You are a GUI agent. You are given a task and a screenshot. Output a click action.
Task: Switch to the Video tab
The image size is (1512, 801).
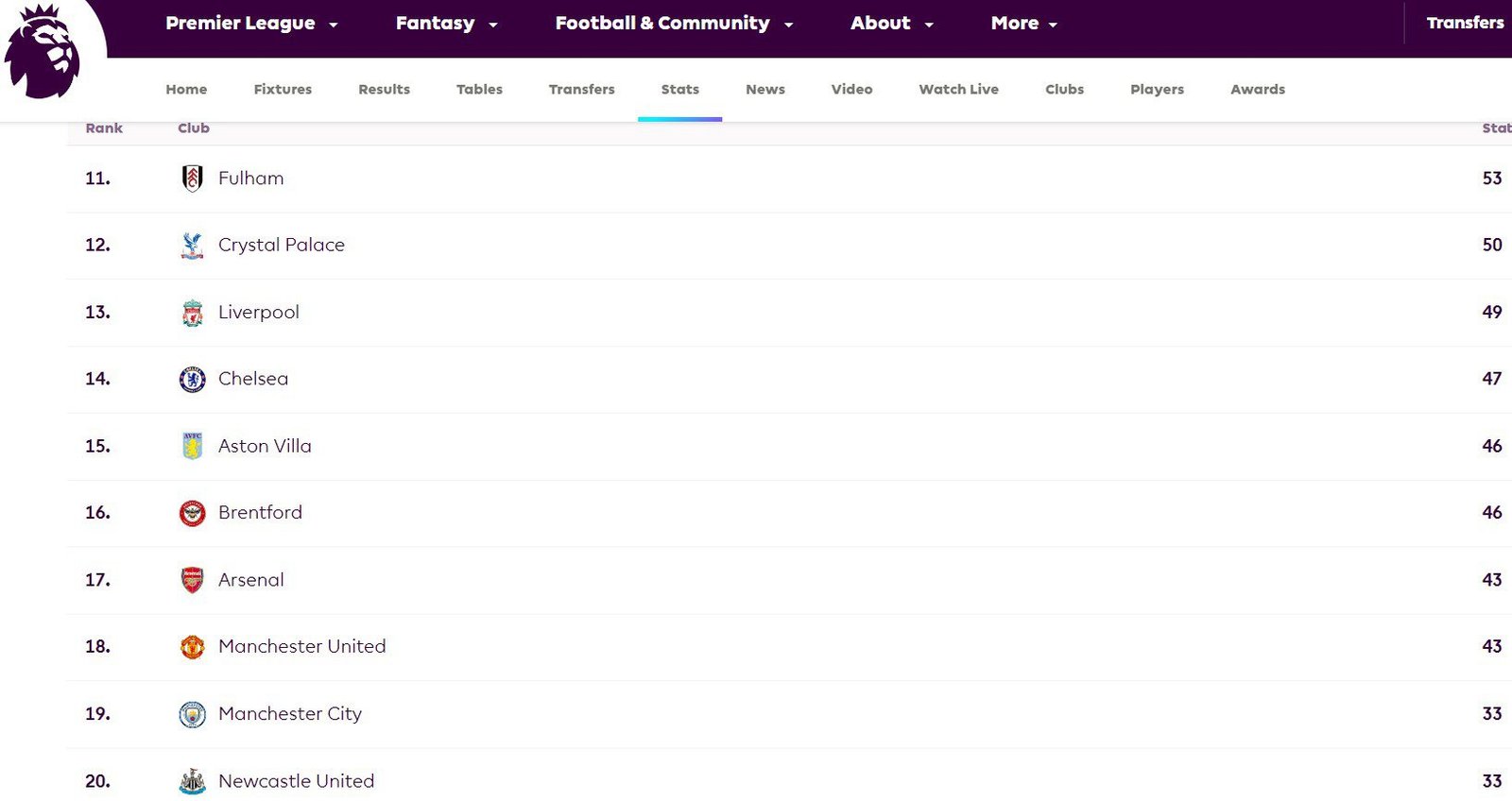click(x=851, y=89)
